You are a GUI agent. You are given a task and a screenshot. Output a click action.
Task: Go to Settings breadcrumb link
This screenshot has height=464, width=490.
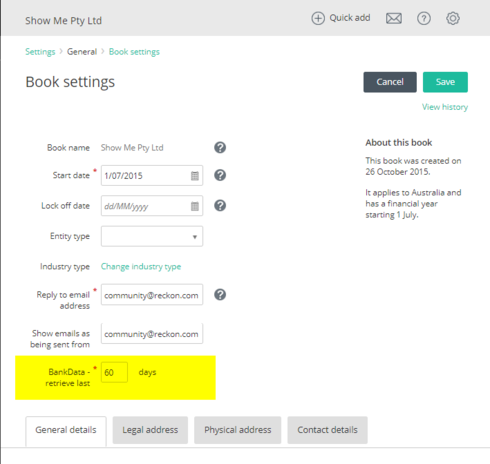point(40,52)
